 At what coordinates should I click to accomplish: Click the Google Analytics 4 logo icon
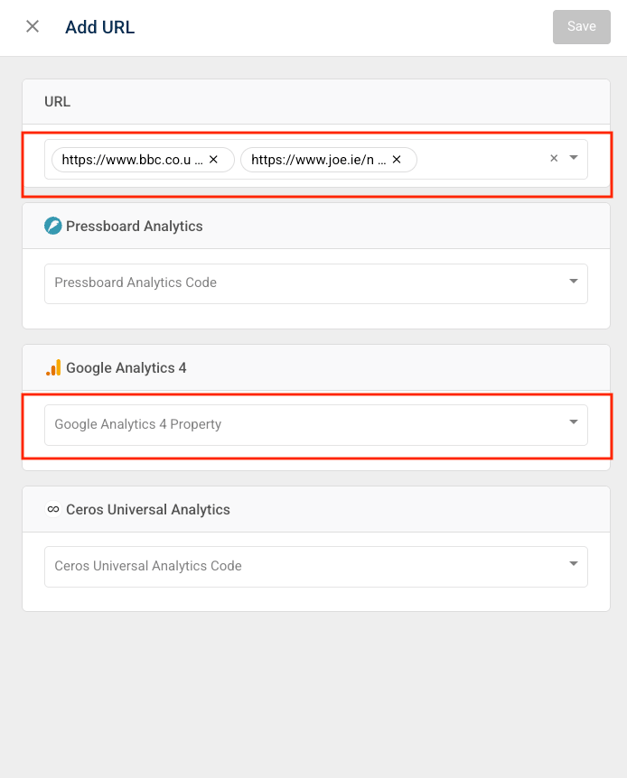tap(53, 368)
